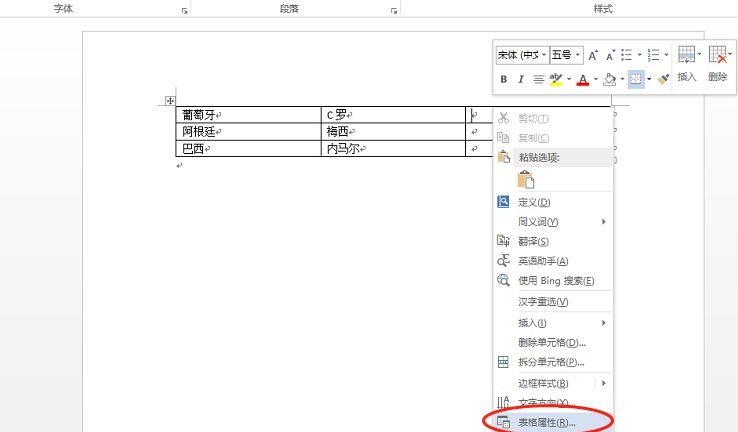The width and height of the screenshot is (738, 432).
Task: Click the bullet list icon
Action: (627, 55)
